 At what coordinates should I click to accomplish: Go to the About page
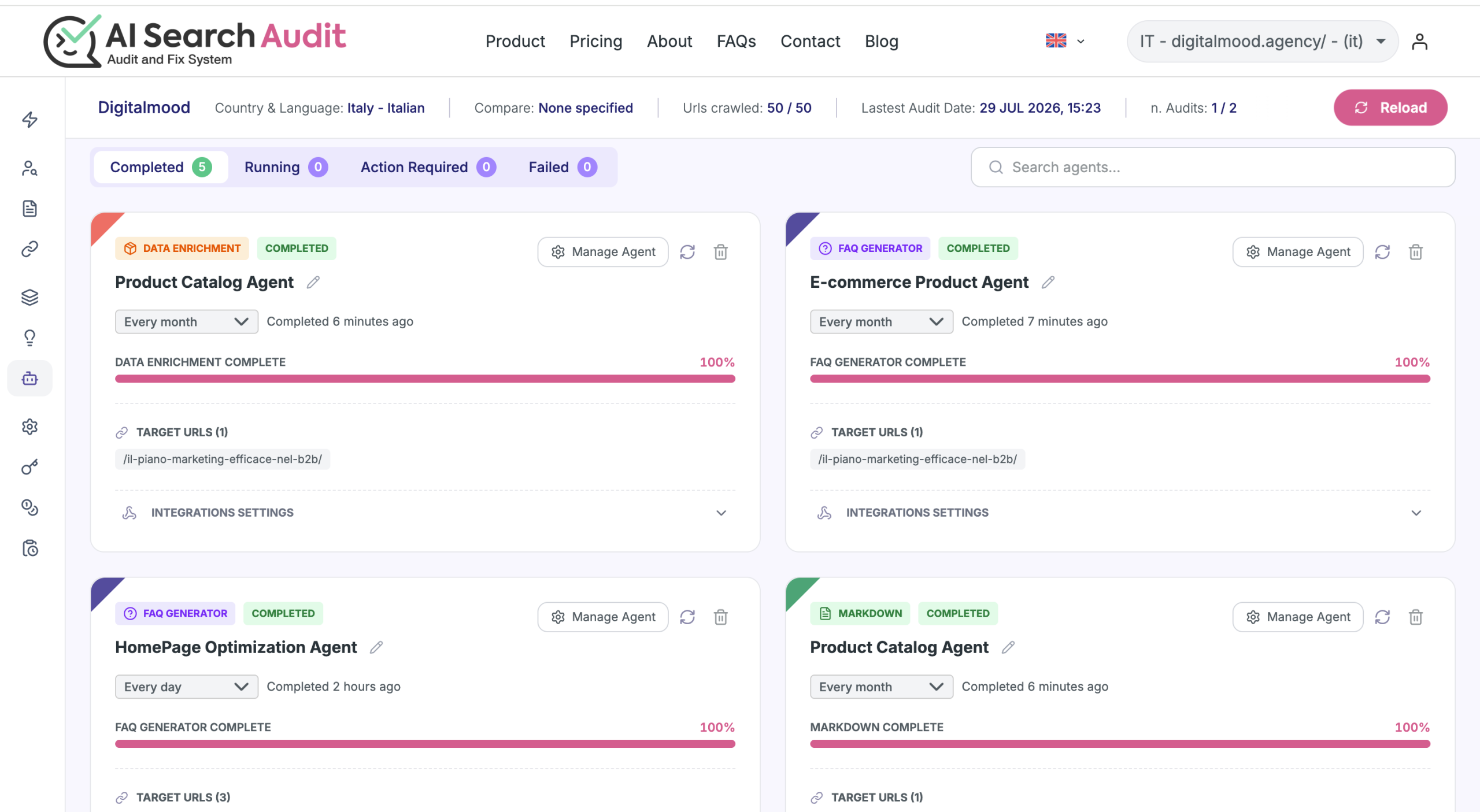coord(669,42)
